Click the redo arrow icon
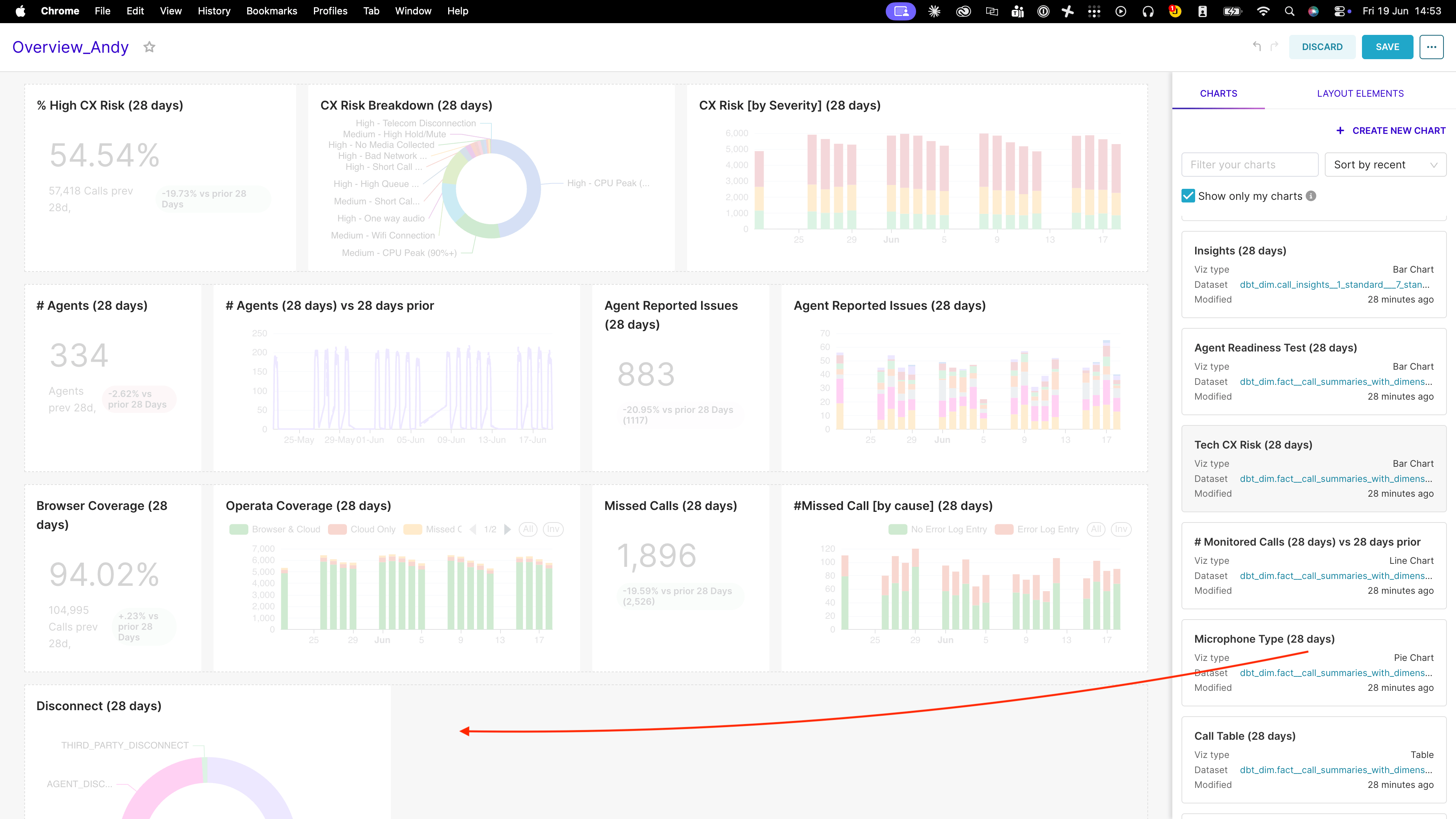This screenshot has width=1456, height=819. (1274, 46)
